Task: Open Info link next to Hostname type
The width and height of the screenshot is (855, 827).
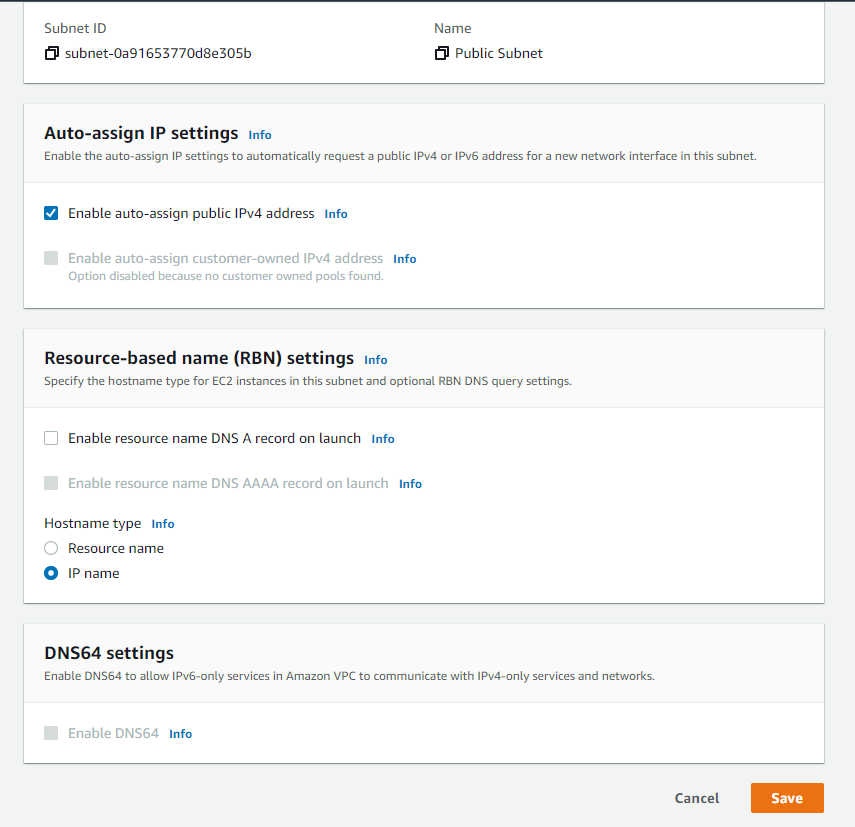Action: point(163,524)
